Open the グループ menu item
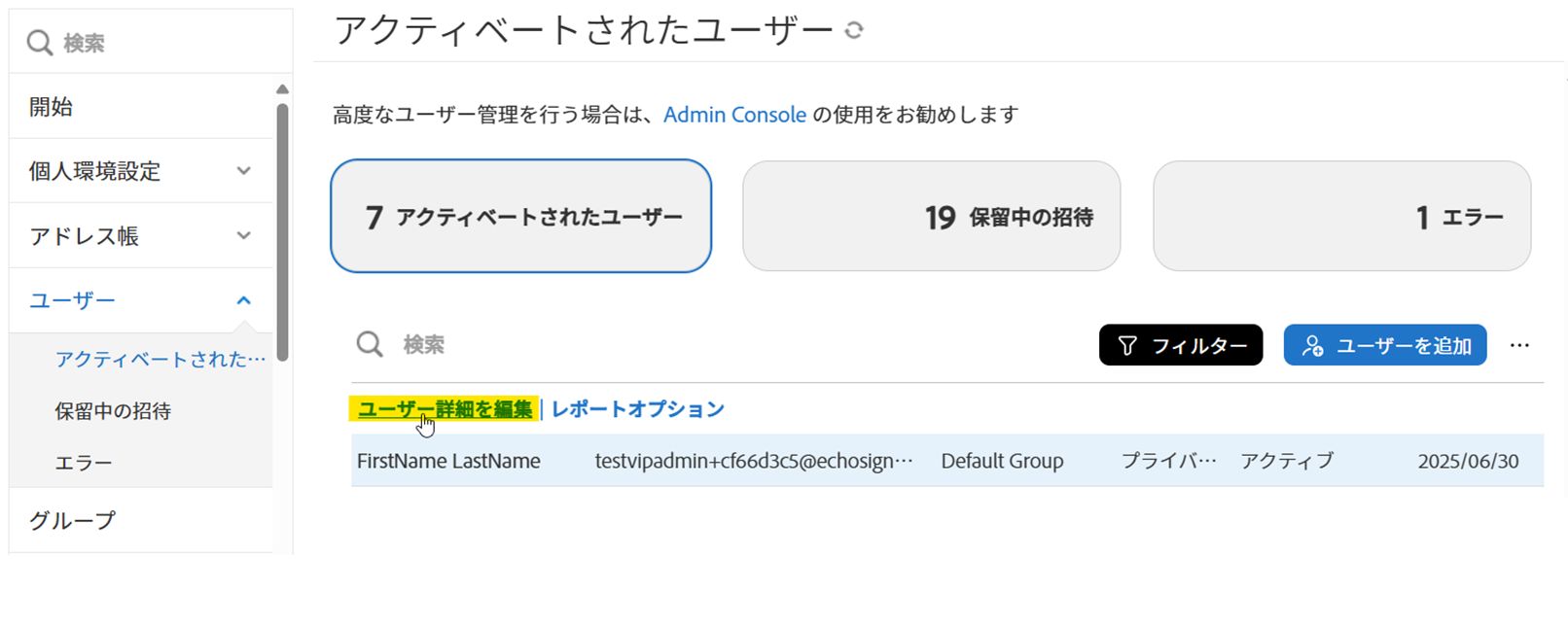Viewport: 1568px width, 626px height. click(x=141, y=520)
